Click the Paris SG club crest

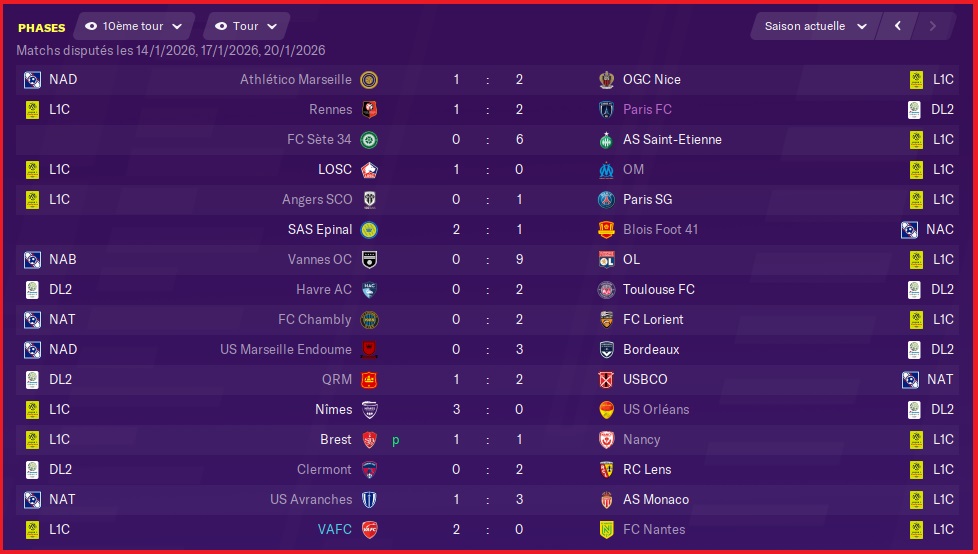[606, 200]
